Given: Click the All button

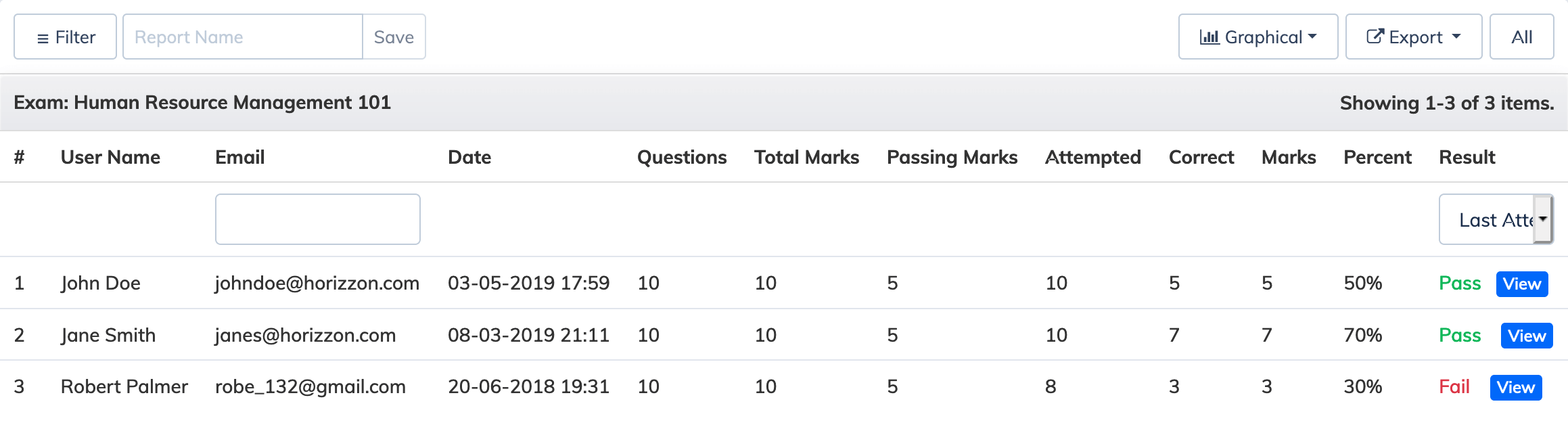Looking at the screenshot, I should (x=1521, y=37).
